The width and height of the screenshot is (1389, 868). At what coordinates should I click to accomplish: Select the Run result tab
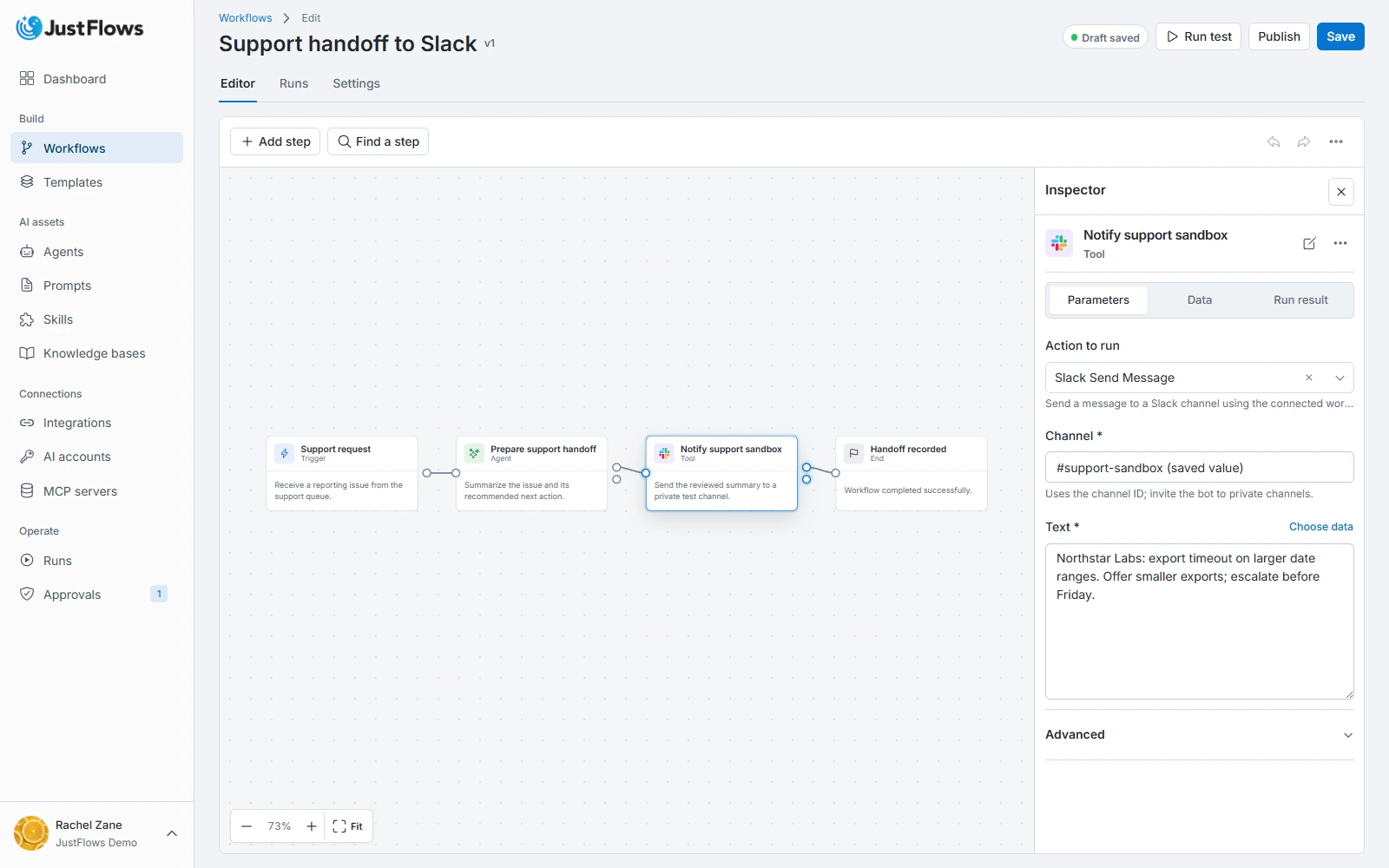coord(1300,300)
